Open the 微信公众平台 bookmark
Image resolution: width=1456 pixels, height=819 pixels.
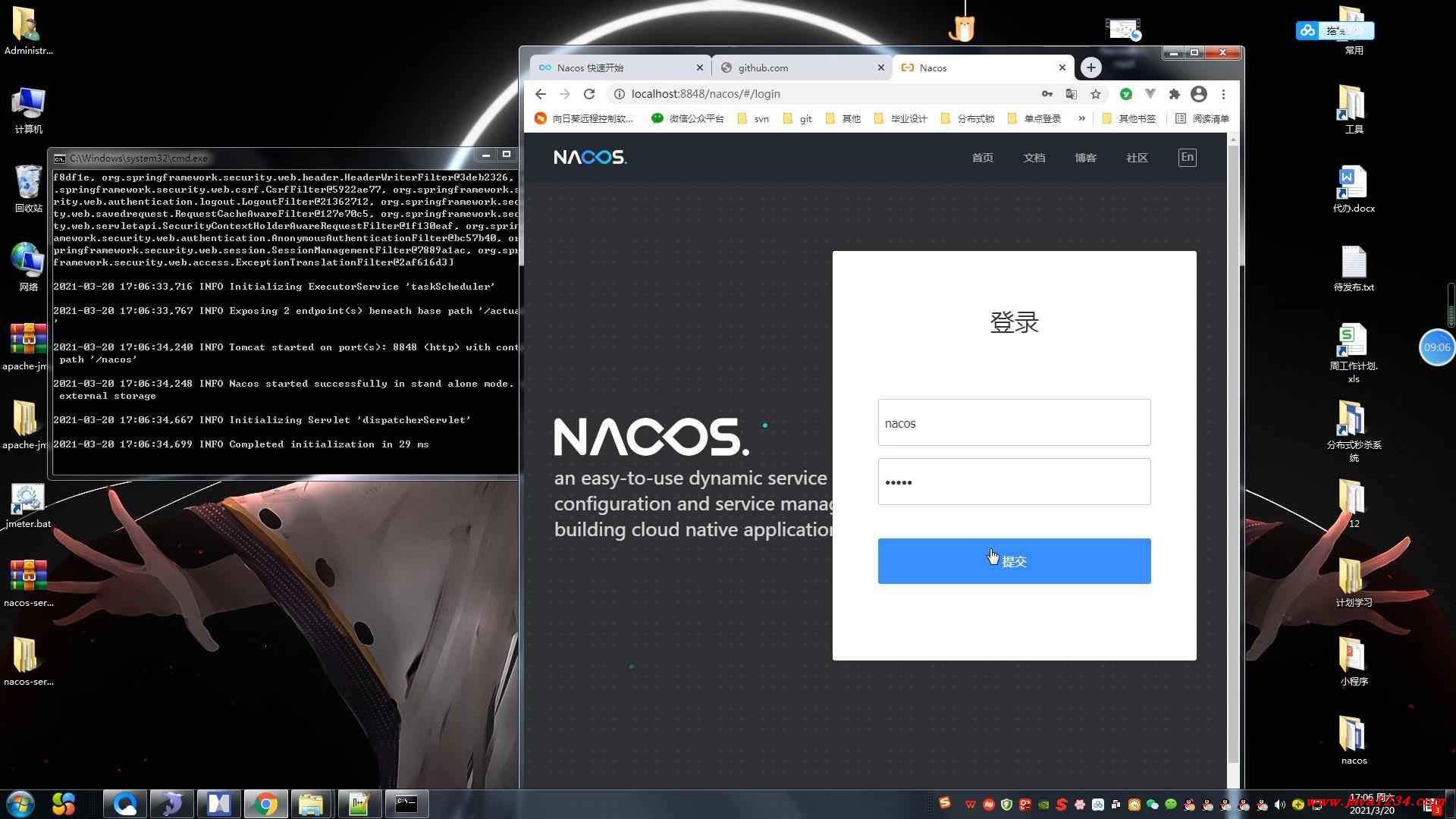[x=688, y=118]
